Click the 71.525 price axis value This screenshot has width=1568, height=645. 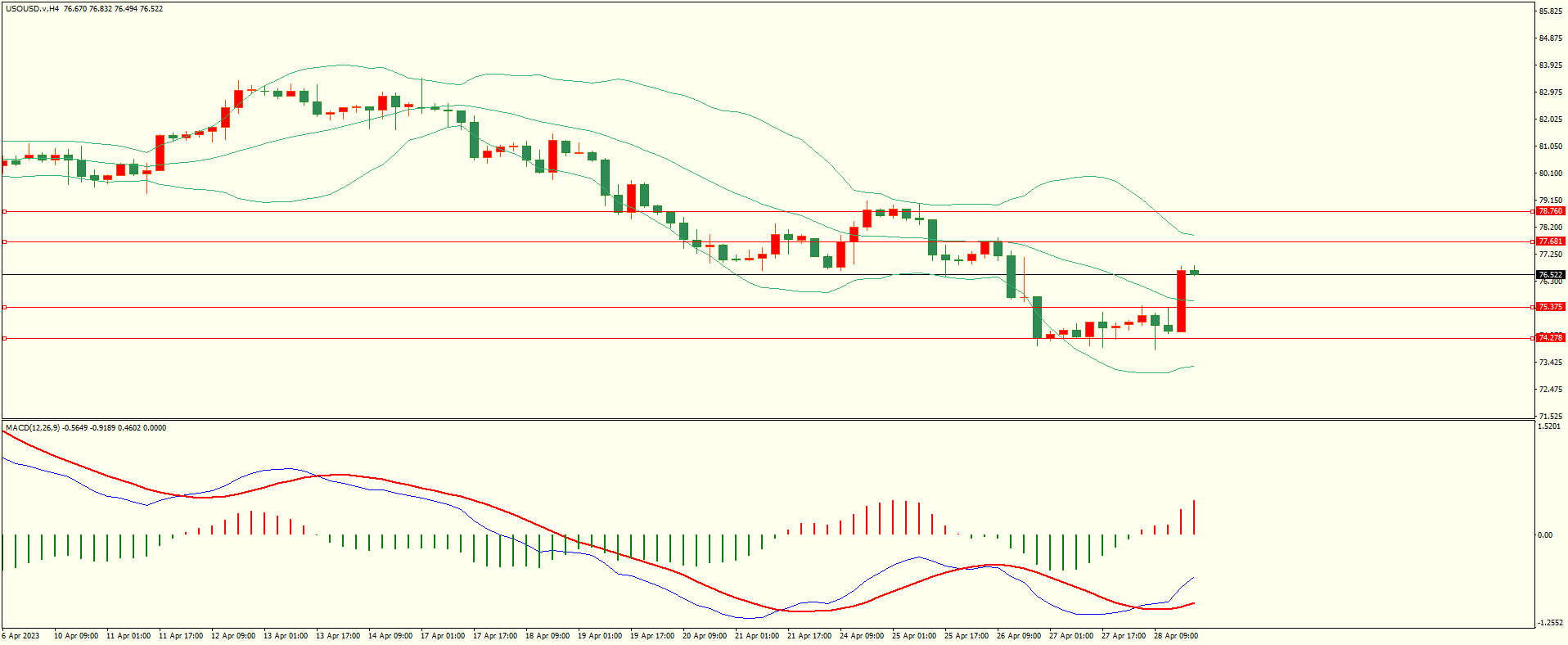pyautogui.click(x=1551, y=417)
